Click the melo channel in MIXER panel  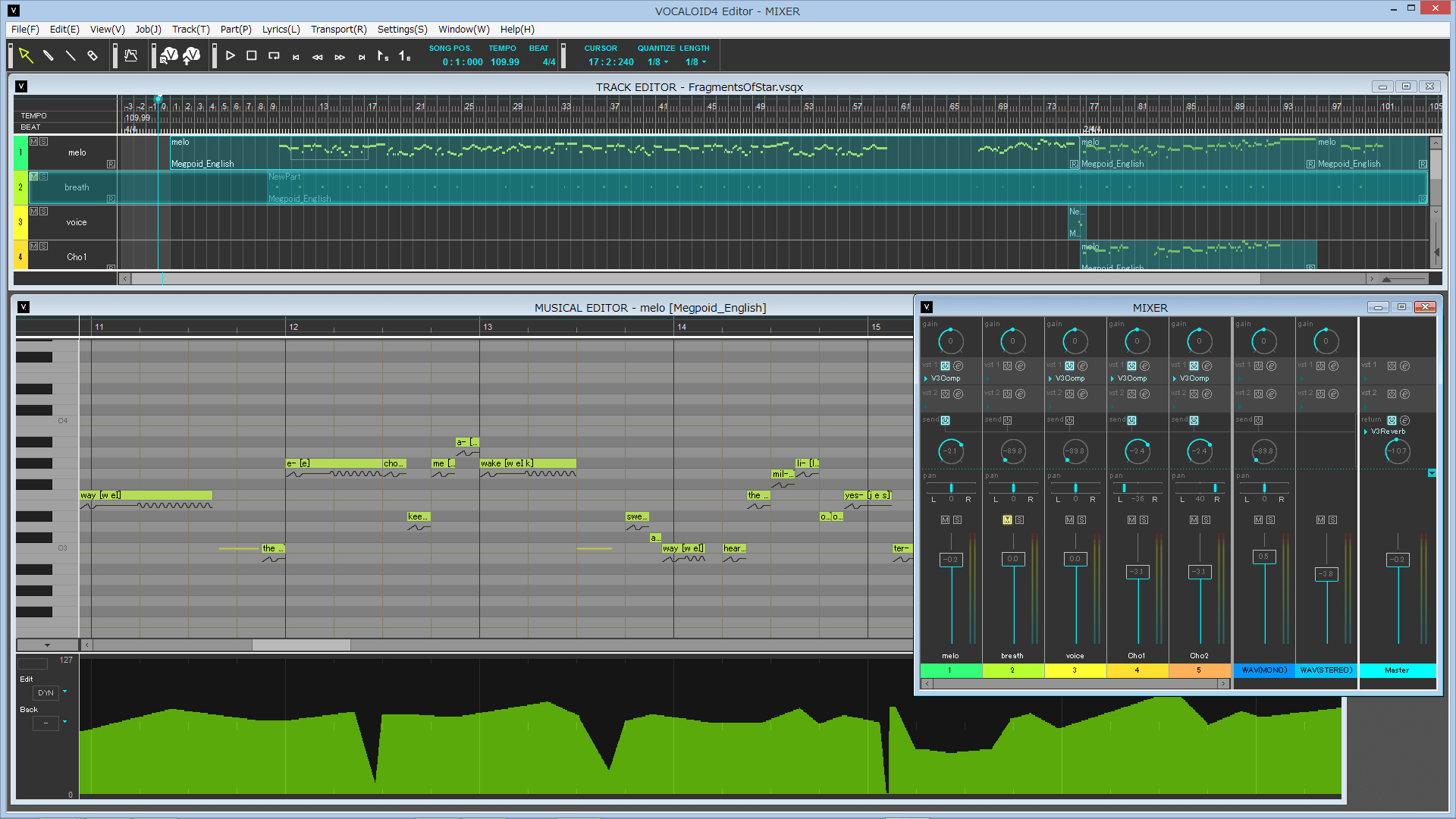tap(949, 655)
